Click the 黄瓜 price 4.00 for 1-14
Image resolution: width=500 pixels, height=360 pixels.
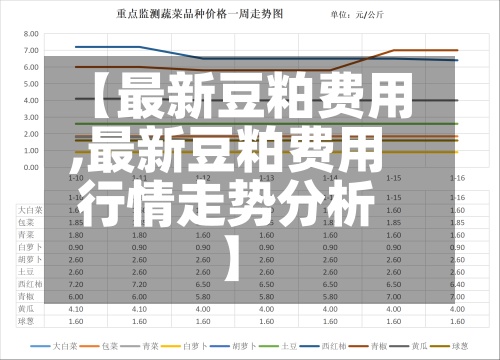330,309
